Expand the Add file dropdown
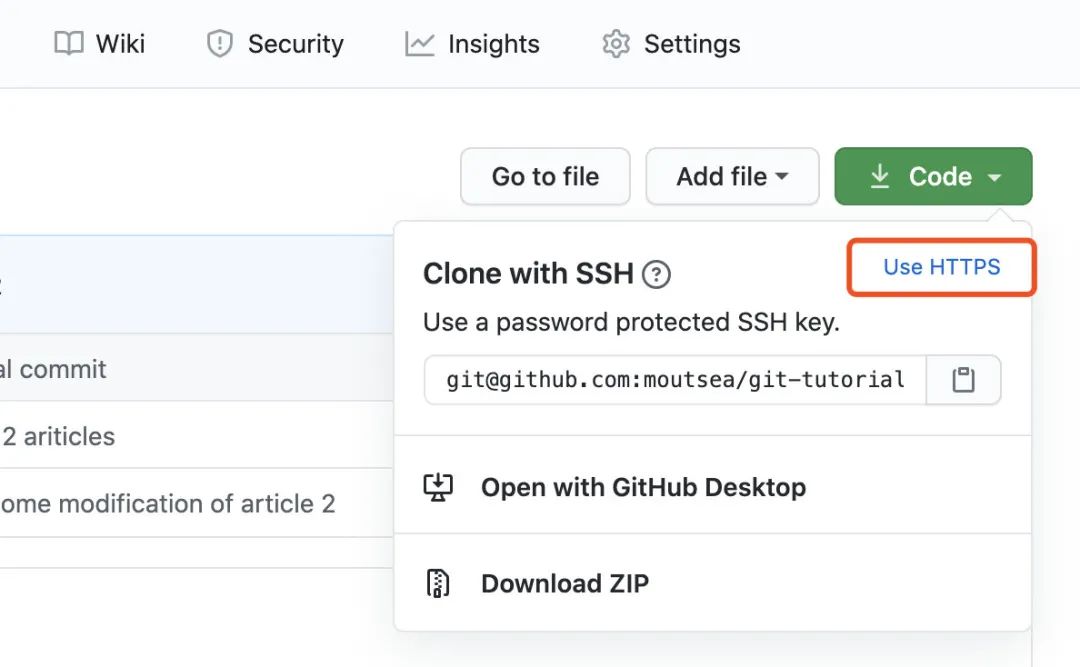Image resolution: width=1080 pixels, height=667 pixels. click(x=732, y=177)
